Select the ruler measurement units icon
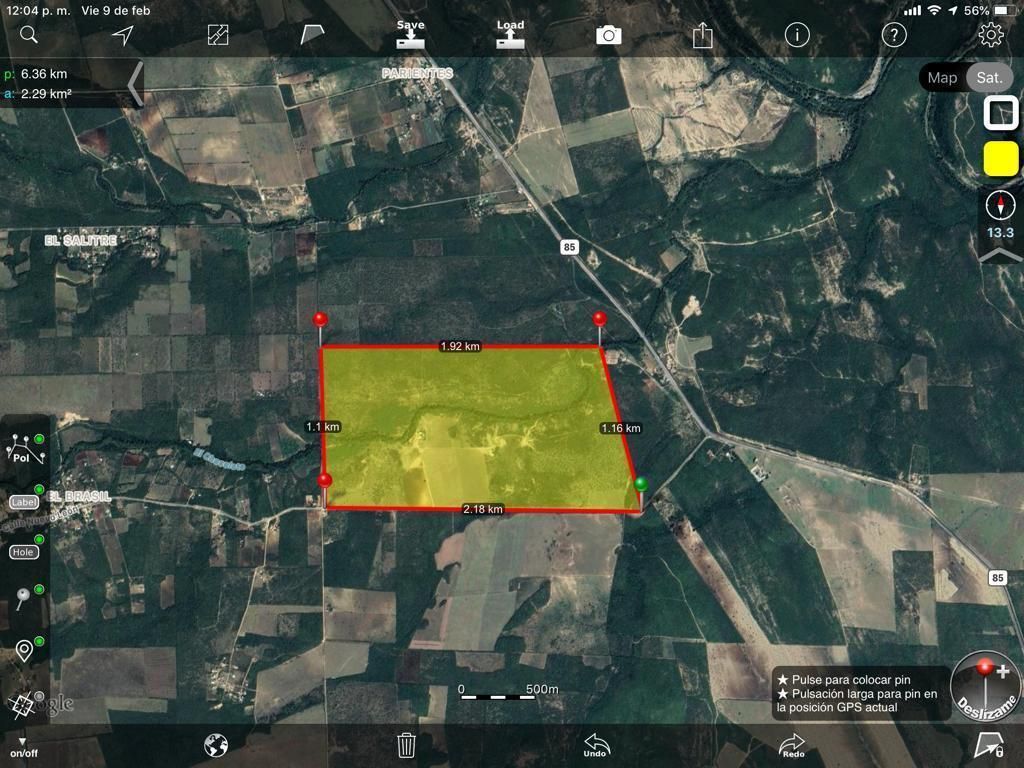This screenshot has width=1024, height=768. 217,35
